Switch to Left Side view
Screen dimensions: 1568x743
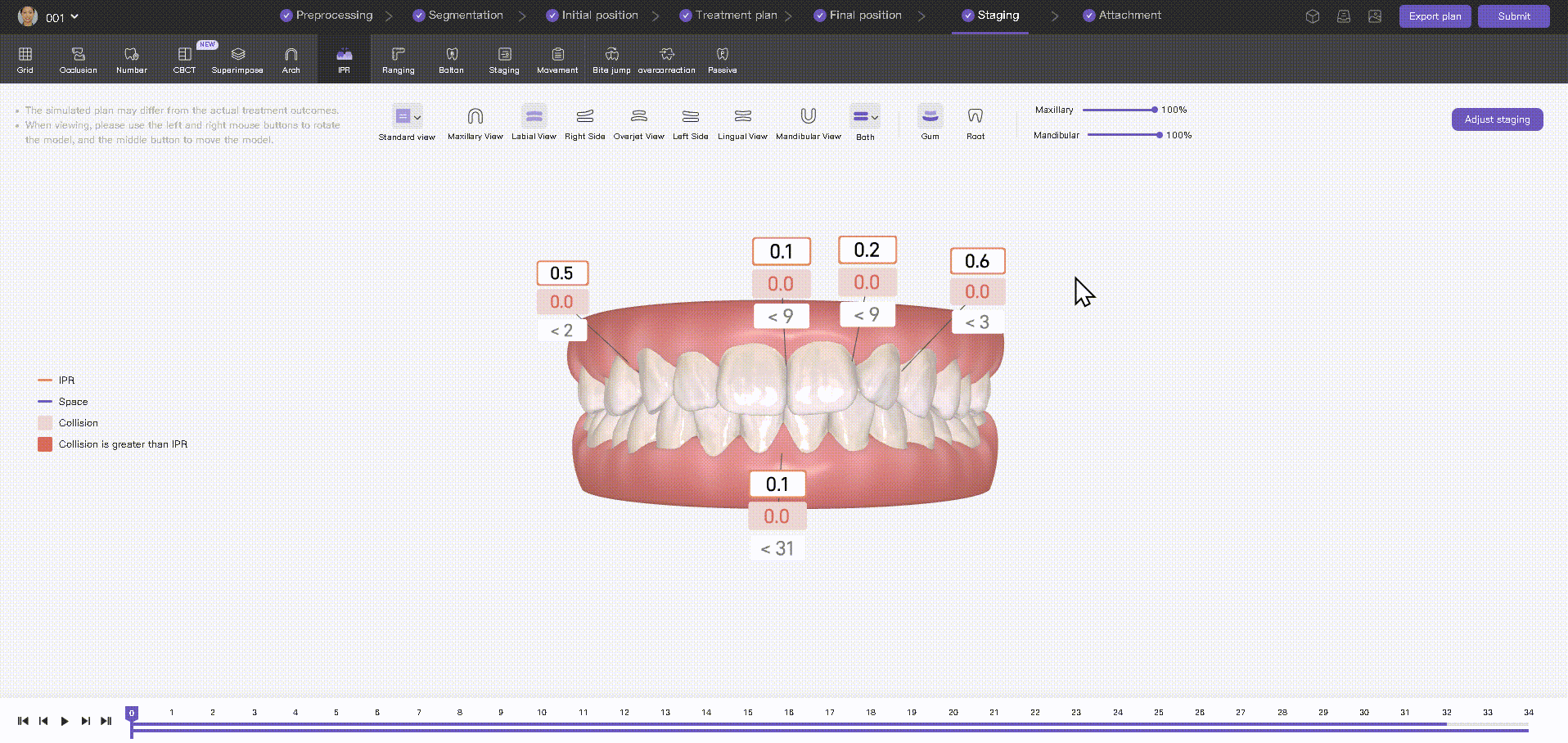(690, 123)
